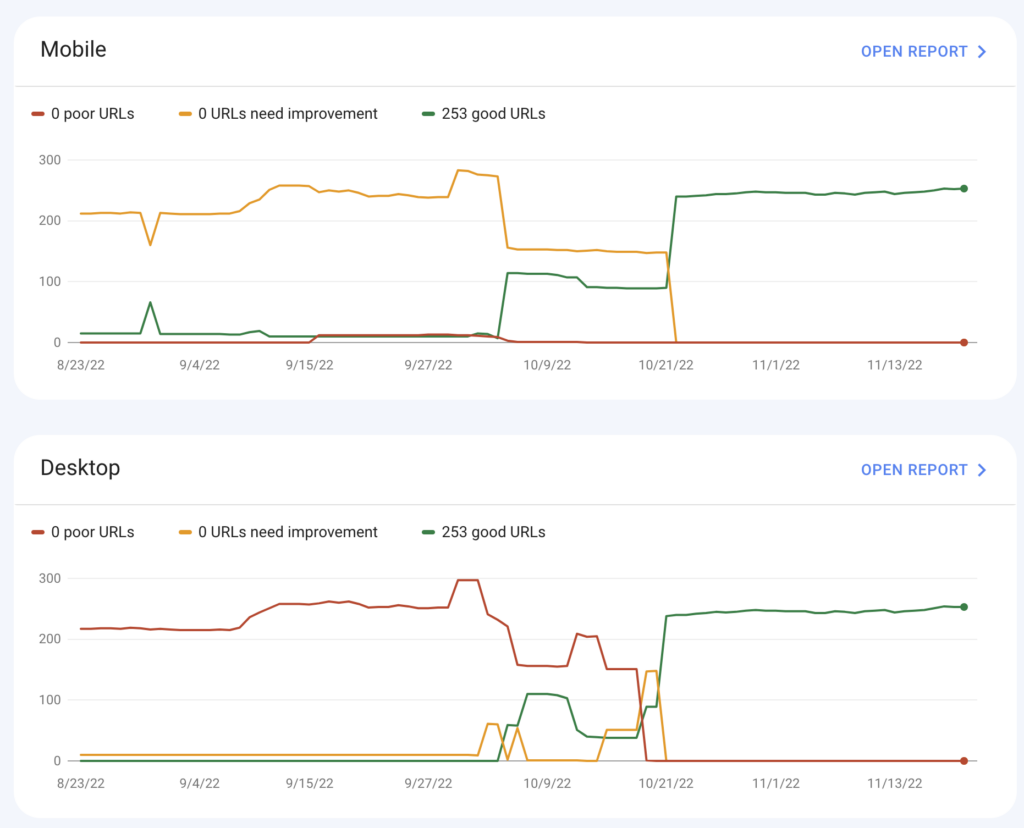The height and width of the screenshot is (828, 1024).
Task: Click the 9/15/22 date label on Desktop chart
Action: (310, 784)
